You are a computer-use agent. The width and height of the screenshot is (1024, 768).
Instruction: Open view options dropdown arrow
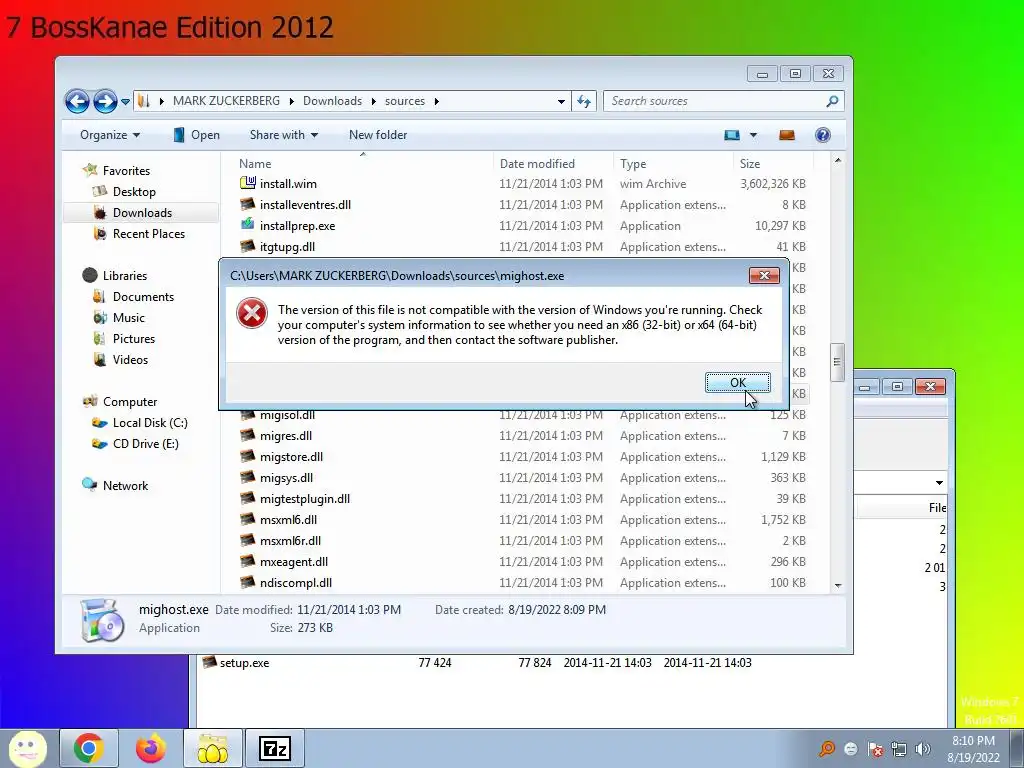[x=753, y=135]
